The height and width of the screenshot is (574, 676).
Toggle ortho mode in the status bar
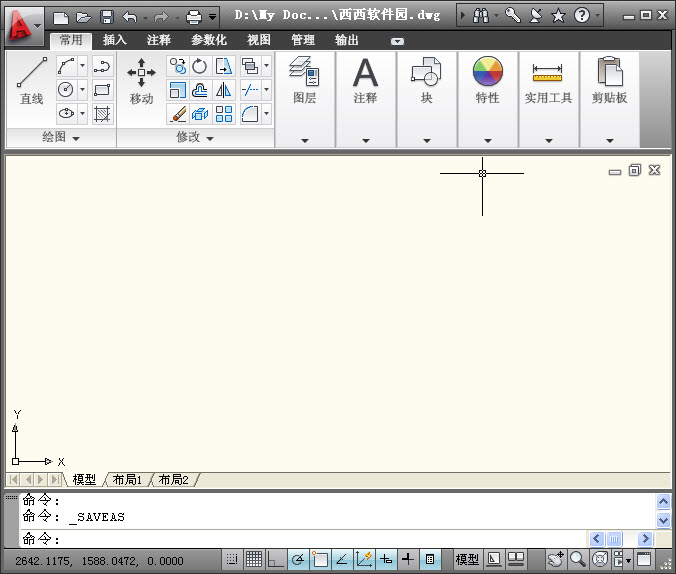pyautogui.click(x=276, y=560)
